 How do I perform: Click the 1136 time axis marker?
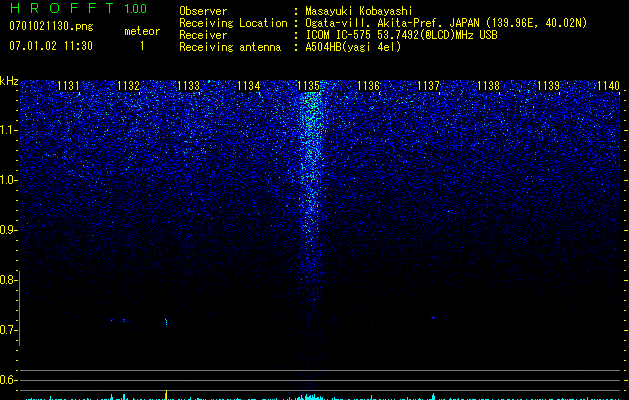click(x=368, y=86)
